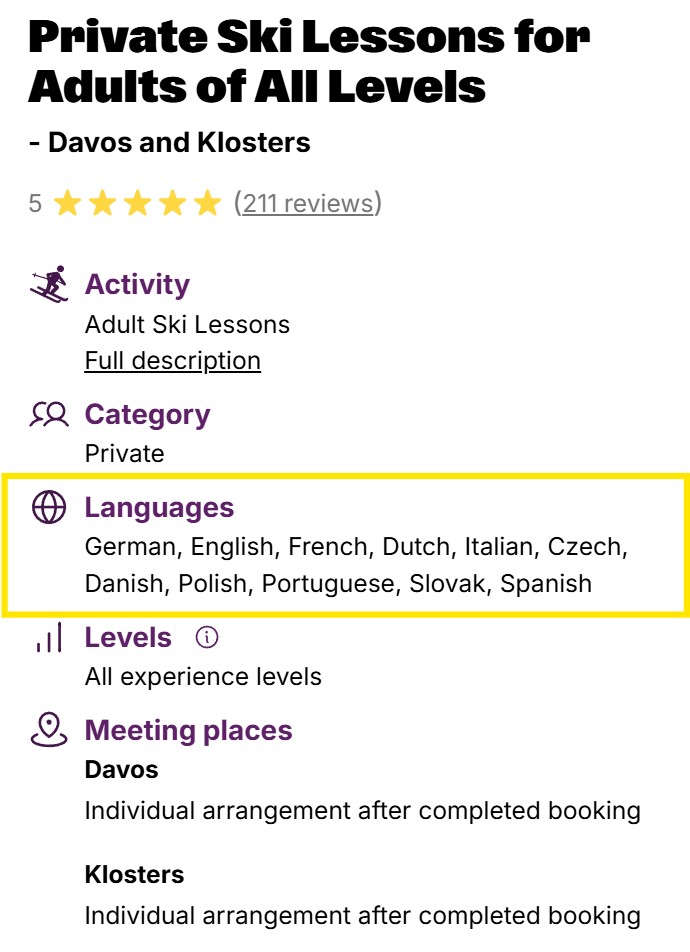
Task: Click the fifth yellow rating star
Action: coord(207,204)
